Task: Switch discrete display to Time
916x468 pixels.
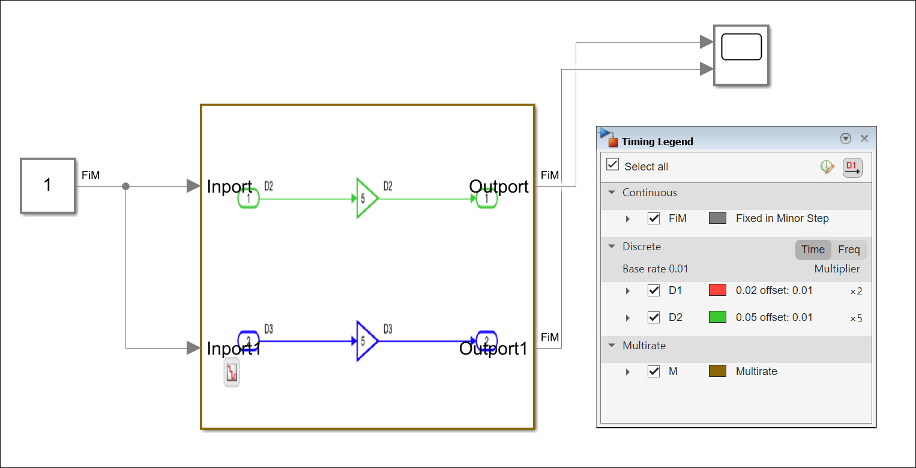Action: [813, 249]
